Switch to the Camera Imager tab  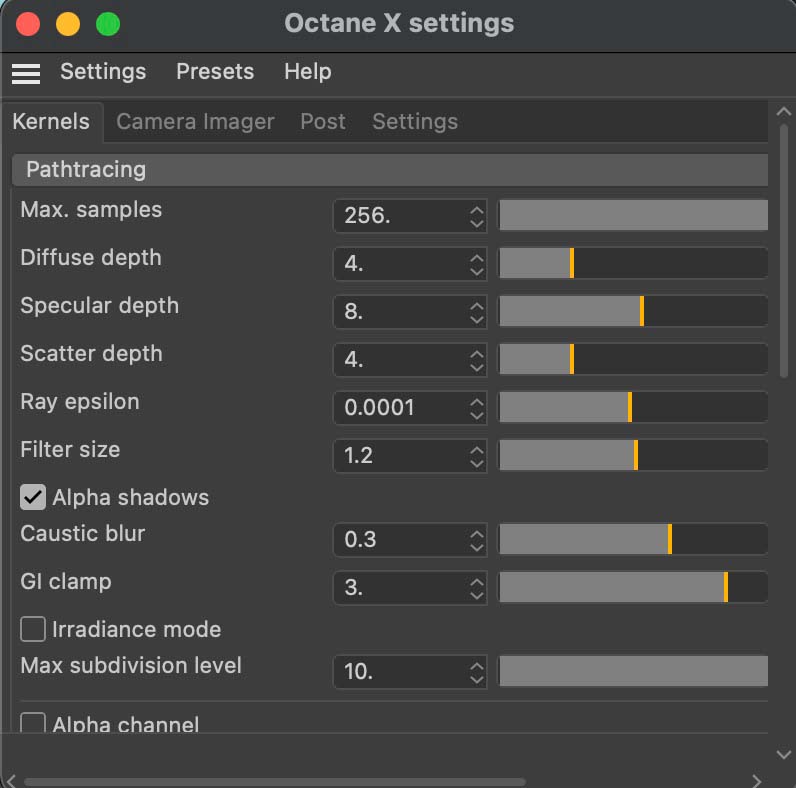coord(195,122)
